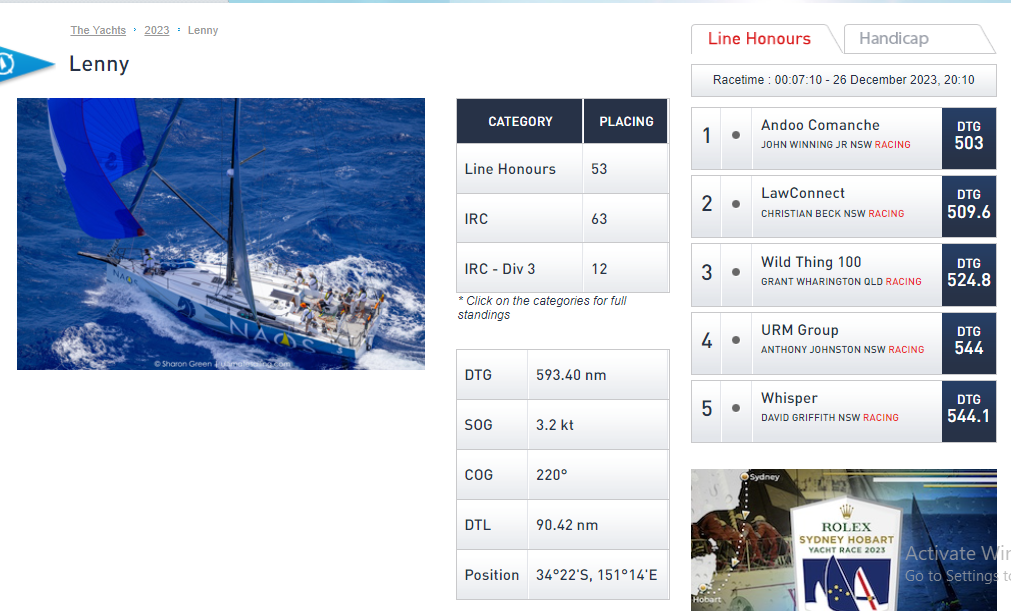Click skipper name Grant Wharington QLD
The height and width of the screenshot is (611, 1011).
(x=822, y=282)
